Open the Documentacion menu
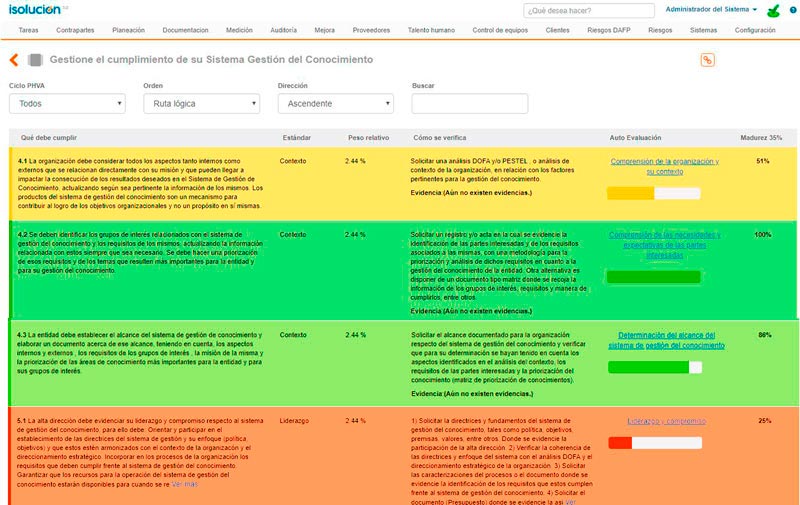 (x=185, y=30)
